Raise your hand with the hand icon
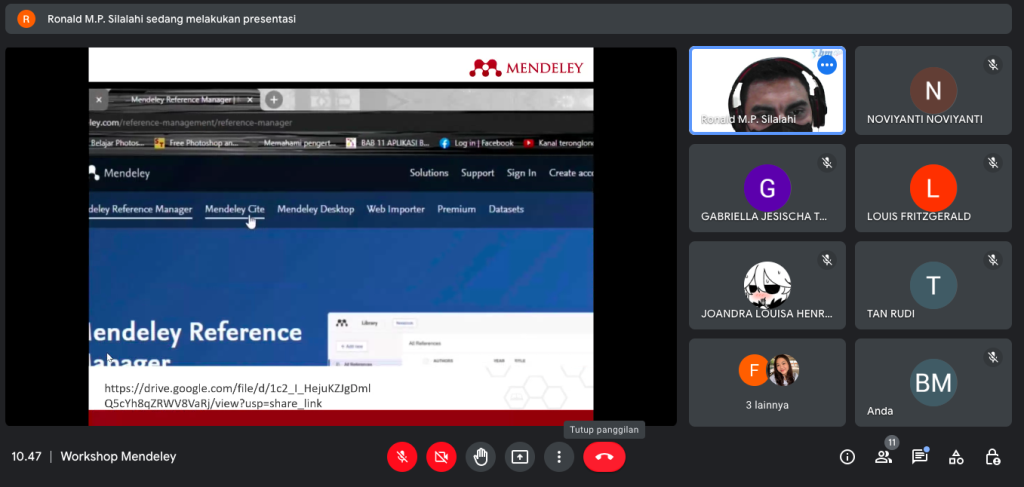The width and height of the screenshot is (1024, 487). [481, 457]
